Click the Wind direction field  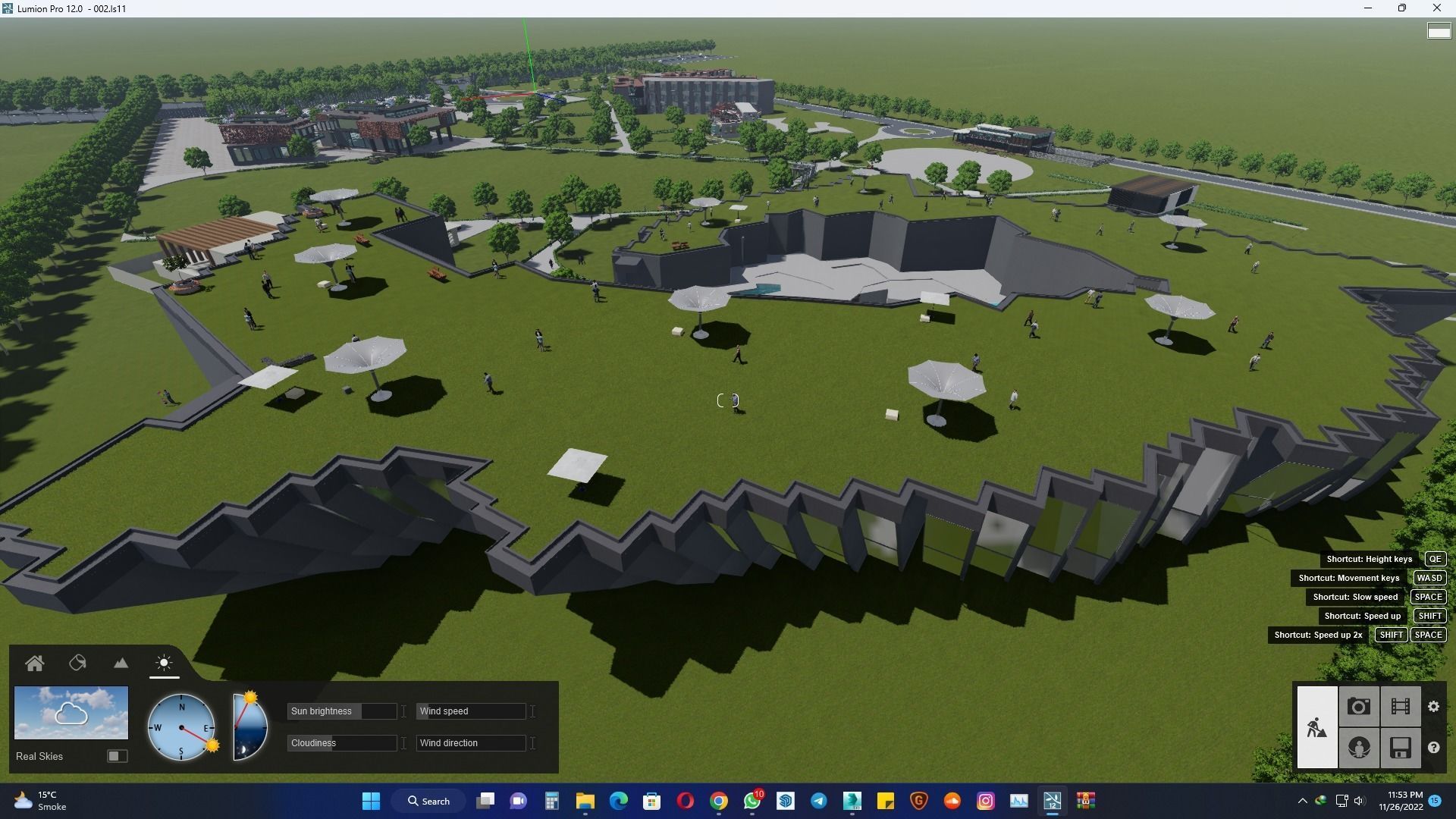471,743
